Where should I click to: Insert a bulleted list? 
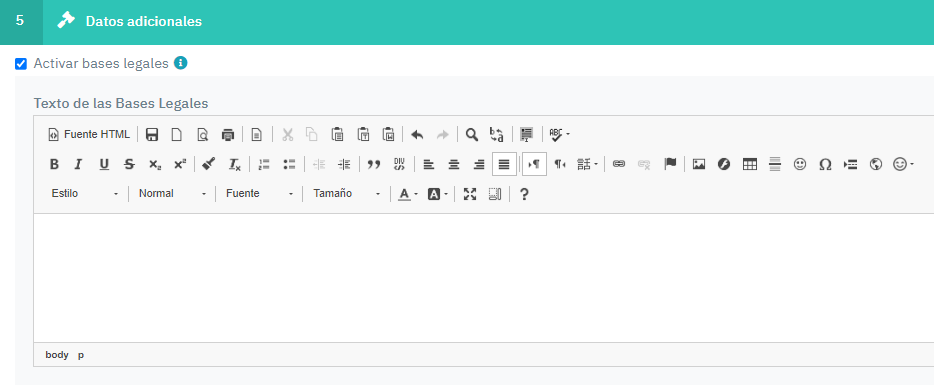tap(289, 164)
